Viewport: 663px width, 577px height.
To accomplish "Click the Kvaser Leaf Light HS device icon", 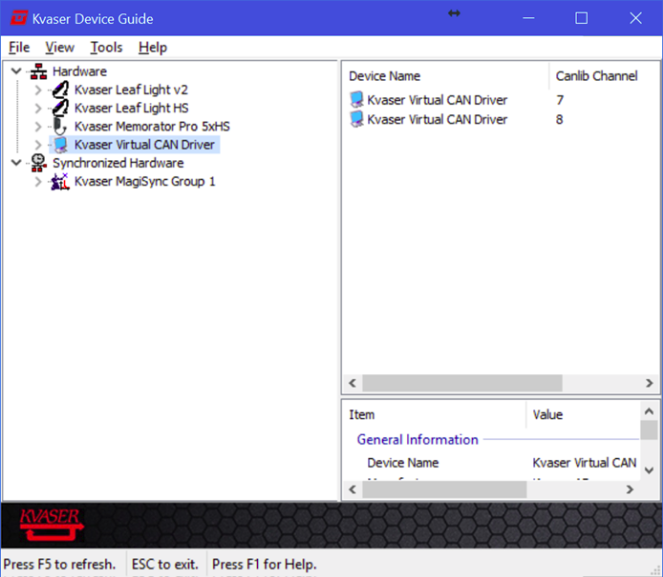I will [x=60, y=108].
